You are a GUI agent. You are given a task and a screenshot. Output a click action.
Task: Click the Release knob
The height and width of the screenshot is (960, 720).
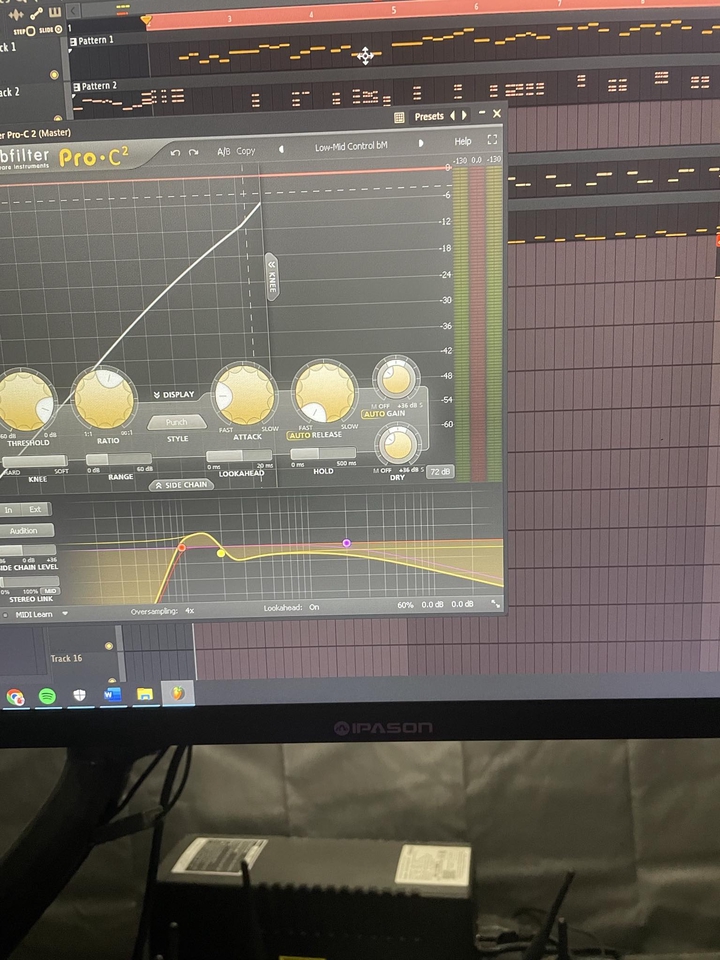point(324,392)
